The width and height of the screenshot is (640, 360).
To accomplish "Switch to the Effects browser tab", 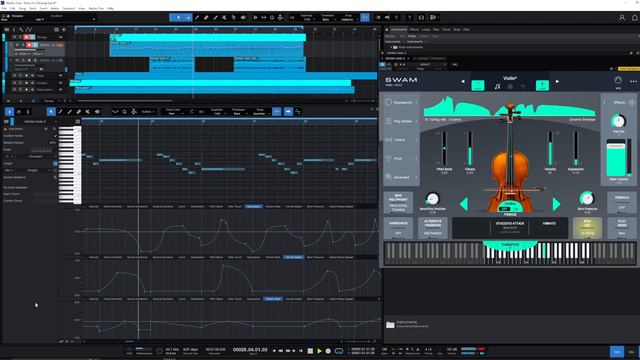I will pos(414,29).
